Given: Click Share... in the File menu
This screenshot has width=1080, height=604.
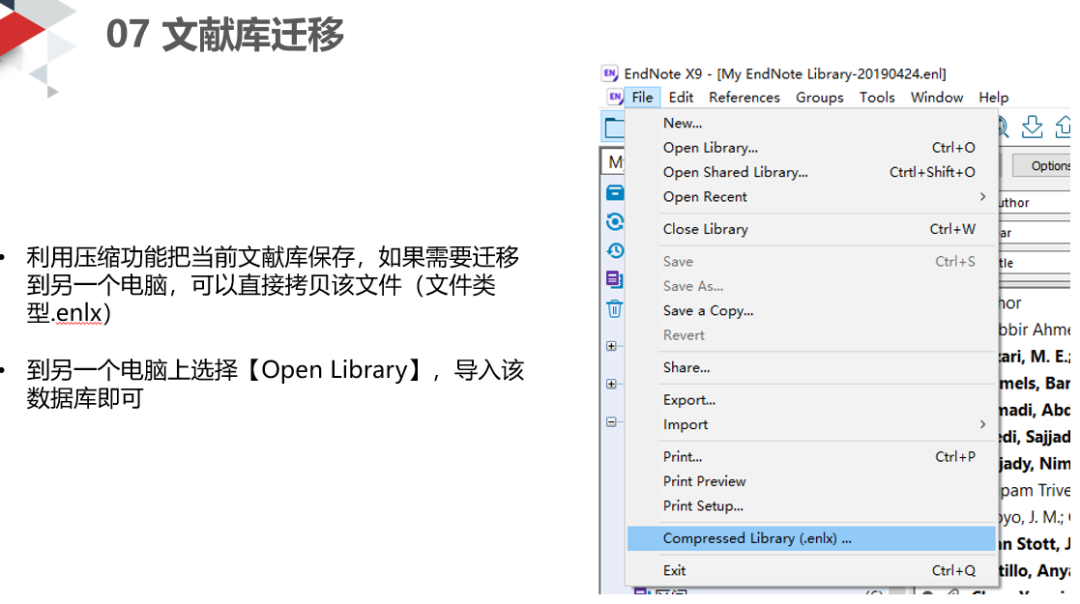Looking at the screenshot, I should (811, 368).
